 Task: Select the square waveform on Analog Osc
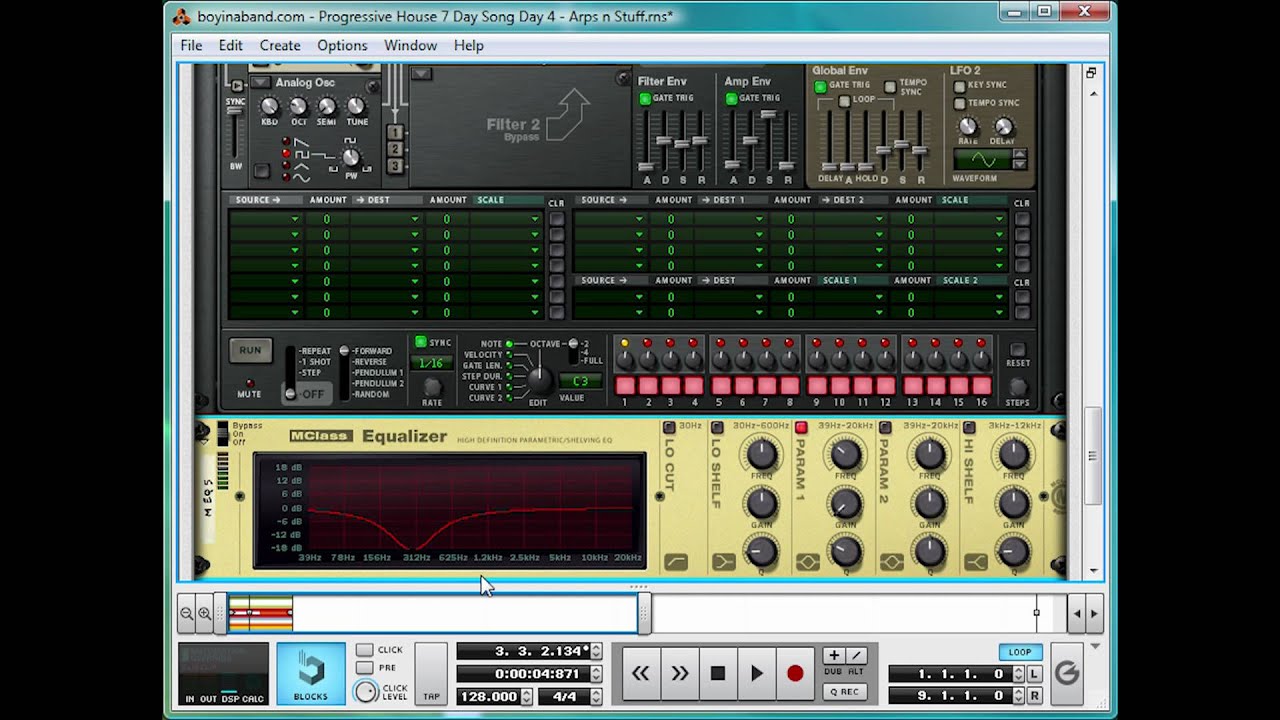click(x=300, y=155)
